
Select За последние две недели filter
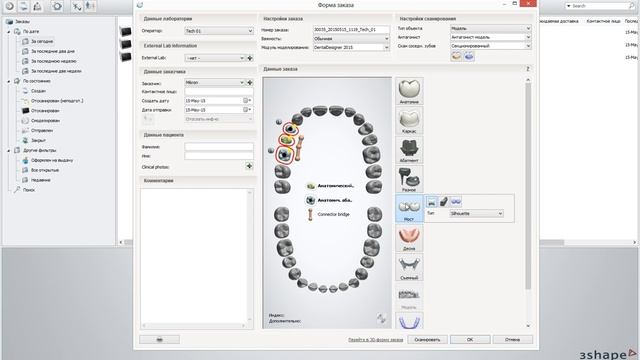(x=56, y=71)
